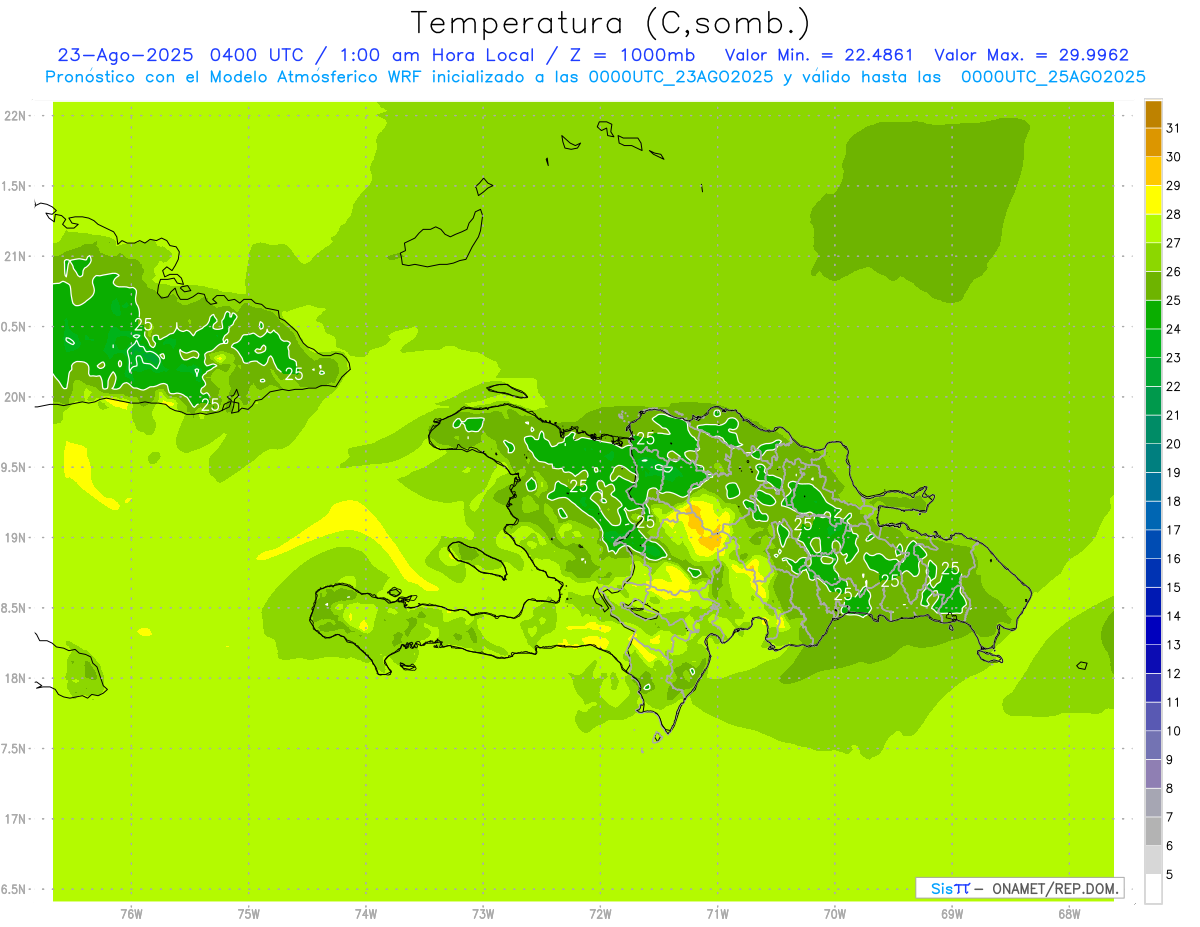
Task: Pick the purple legend swatch between 8 and 9
Action: tap(1153, 774)
